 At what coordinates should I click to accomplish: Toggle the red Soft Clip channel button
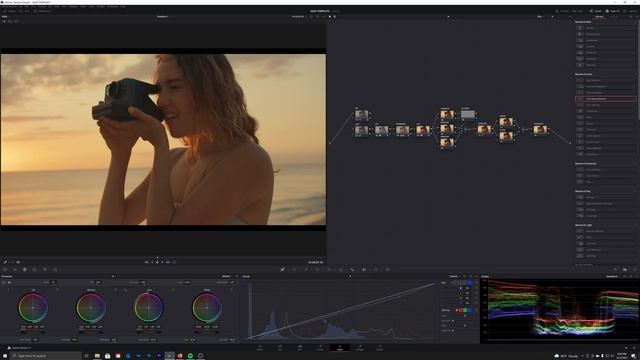coord(460,310)
